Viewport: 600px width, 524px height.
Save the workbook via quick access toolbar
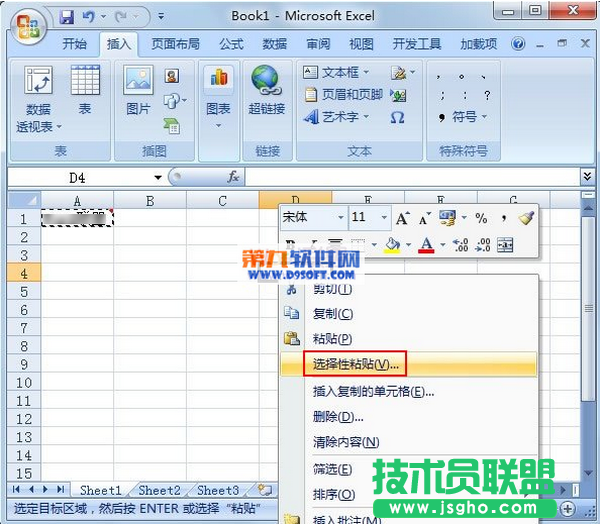(67, 17)
